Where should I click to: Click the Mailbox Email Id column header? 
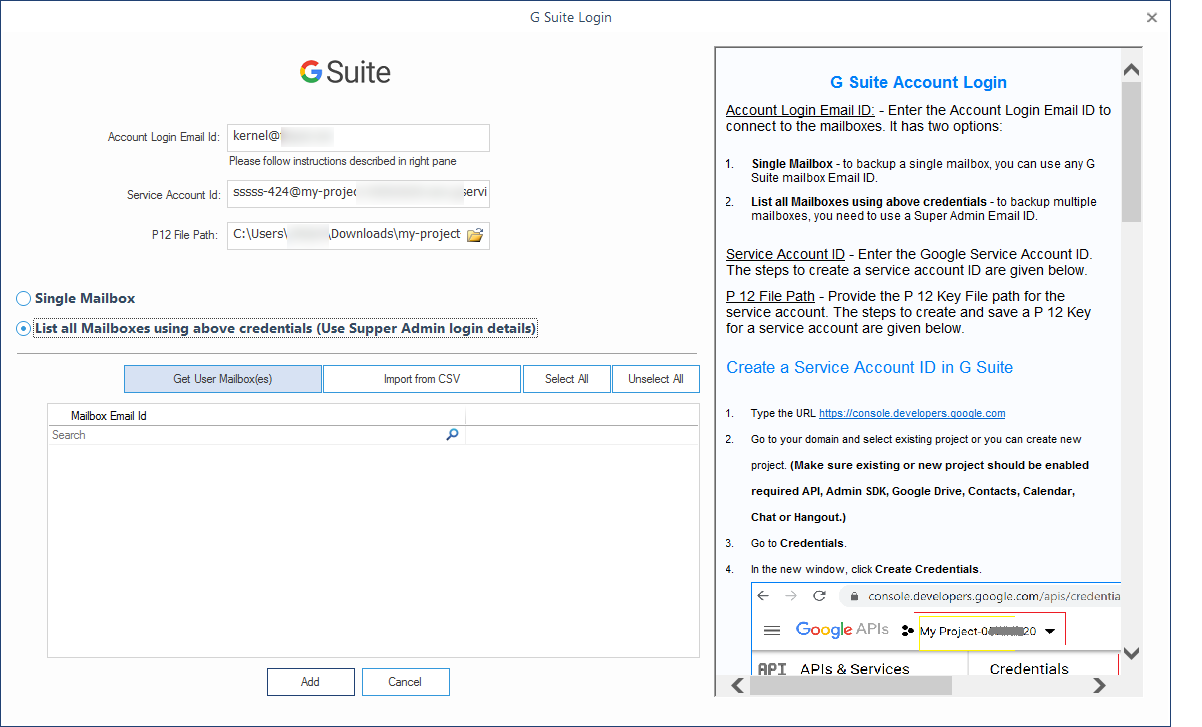[257, 416]
